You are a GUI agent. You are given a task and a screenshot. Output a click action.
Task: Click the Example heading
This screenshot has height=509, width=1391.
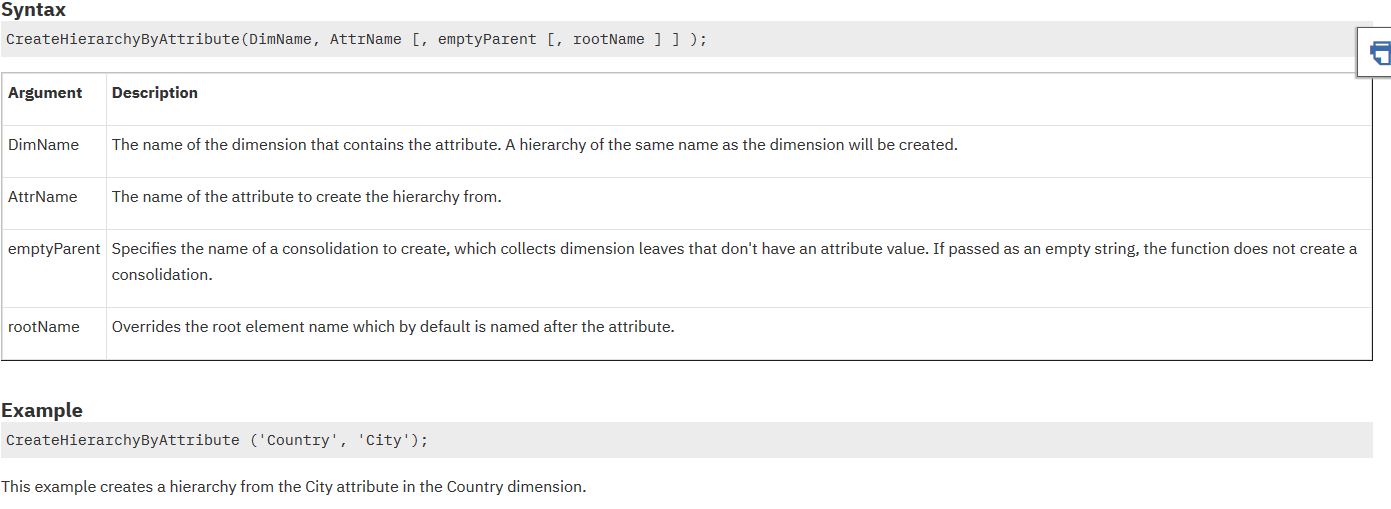[42, 411]
